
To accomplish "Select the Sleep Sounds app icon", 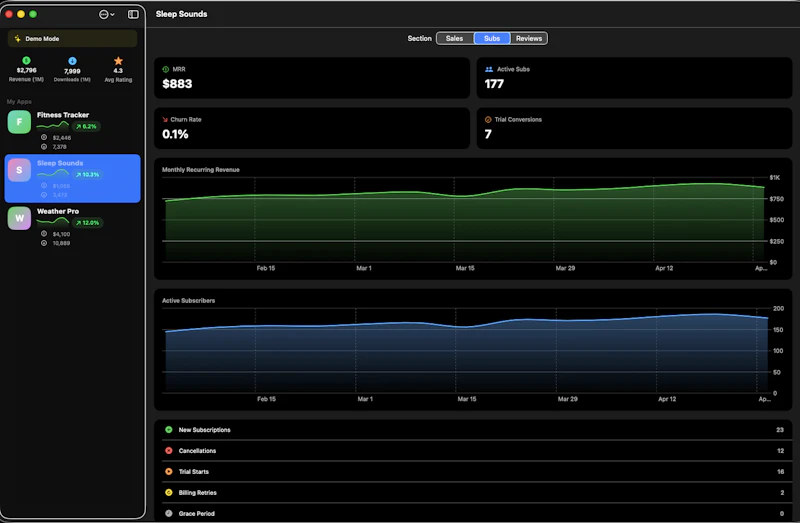I will [19, 170].
